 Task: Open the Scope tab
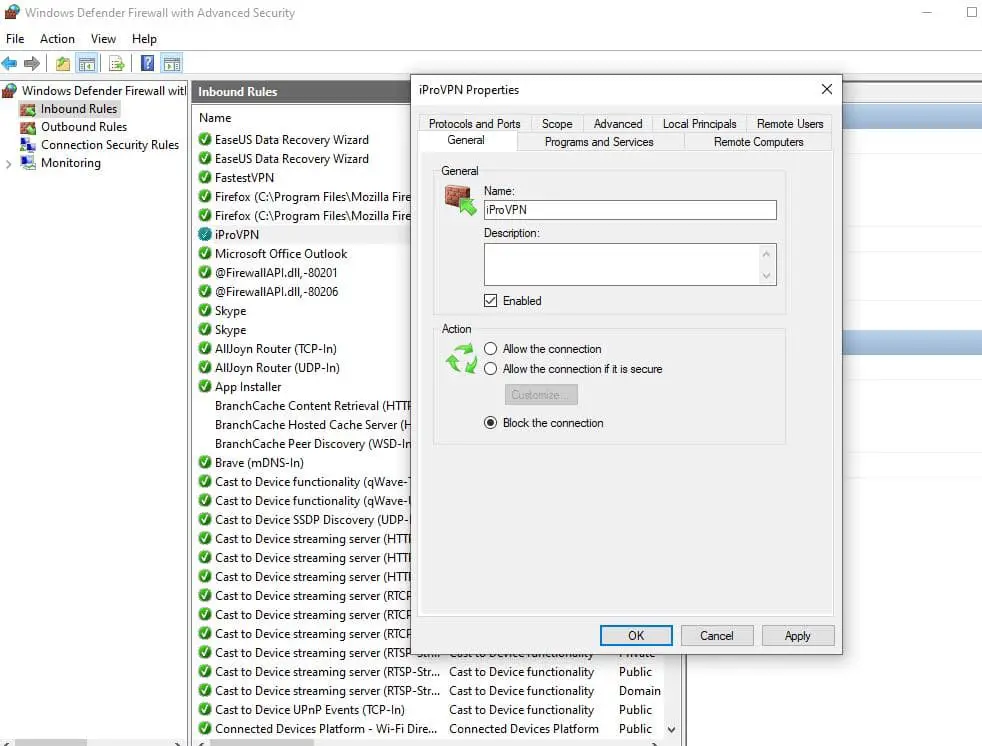pos(557,124)
